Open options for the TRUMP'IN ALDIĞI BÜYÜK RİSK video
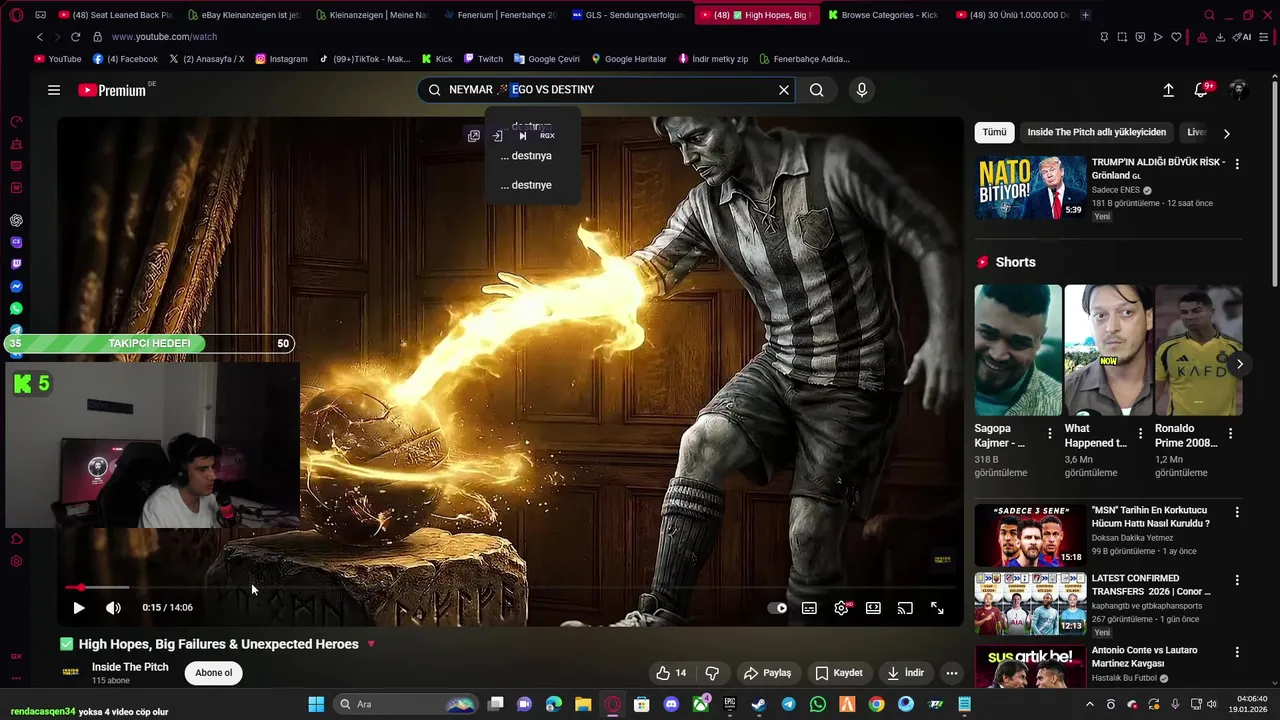The width and height of the screenshot is (1280, 720). coord(1237,164)
